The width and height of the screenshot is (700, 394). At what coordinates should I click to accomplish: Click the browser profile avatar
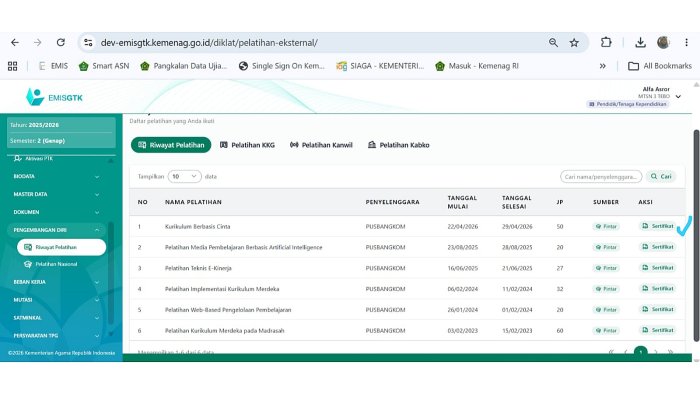[x=663, y=42]
